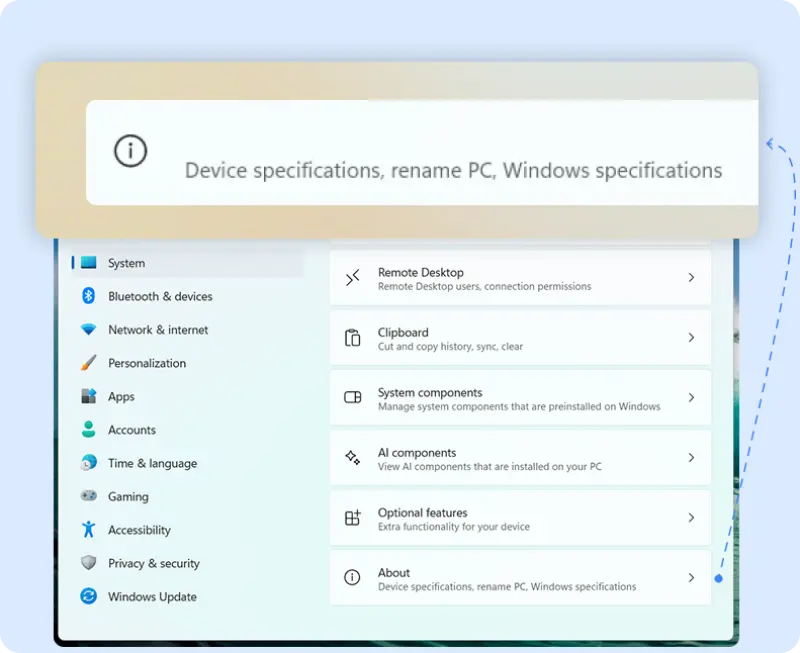The image size is (800, 653).
Task: Go to Privacy & security settings
Action: (187, 563)
